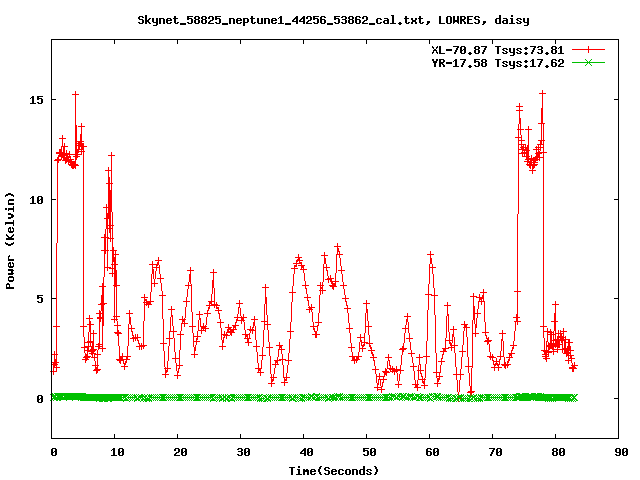Click the x-axis tick label 20
This screenshot has width=640, height=480.
180,452
